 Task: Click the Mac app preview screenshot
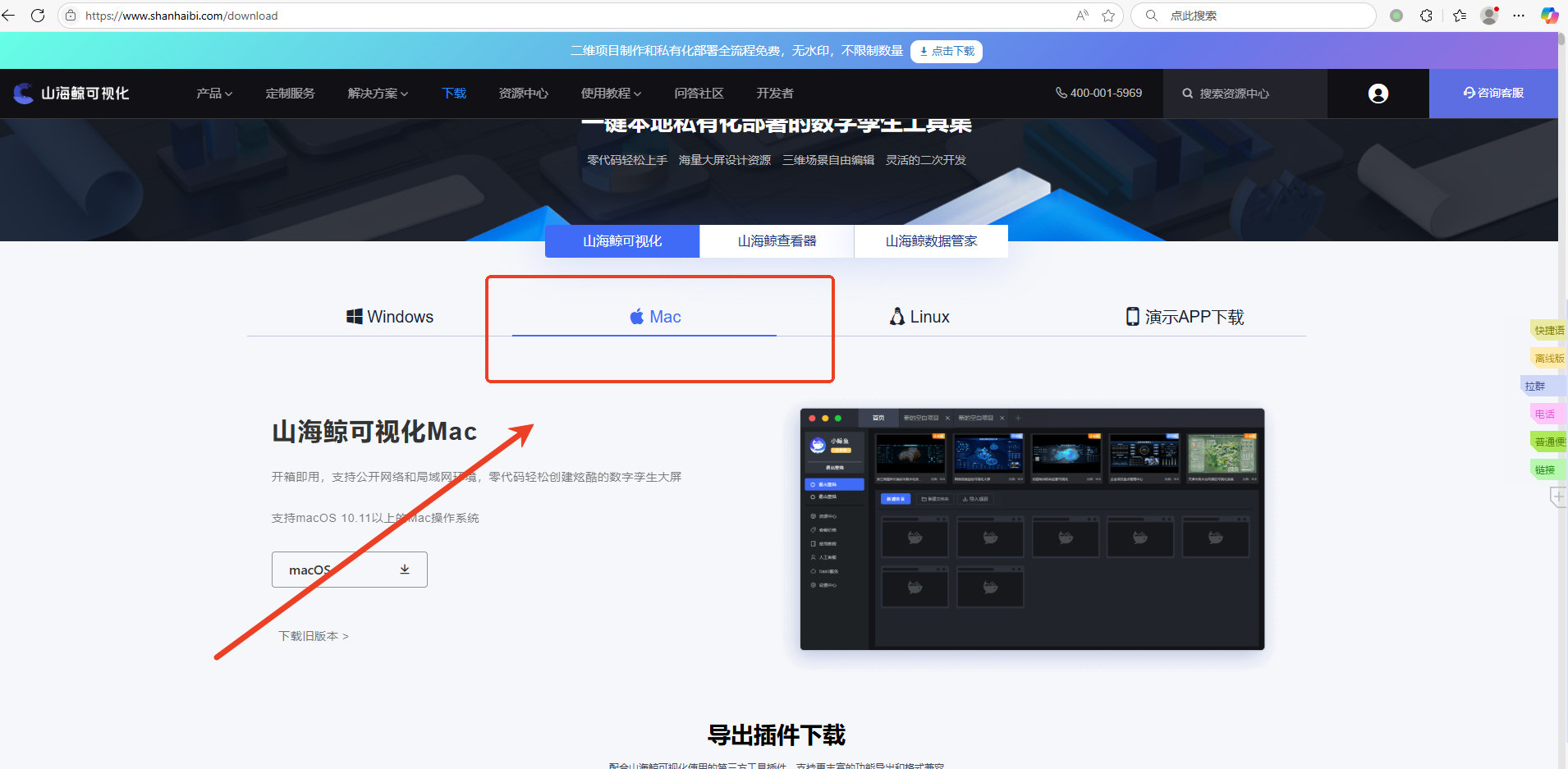(1032, 529)
